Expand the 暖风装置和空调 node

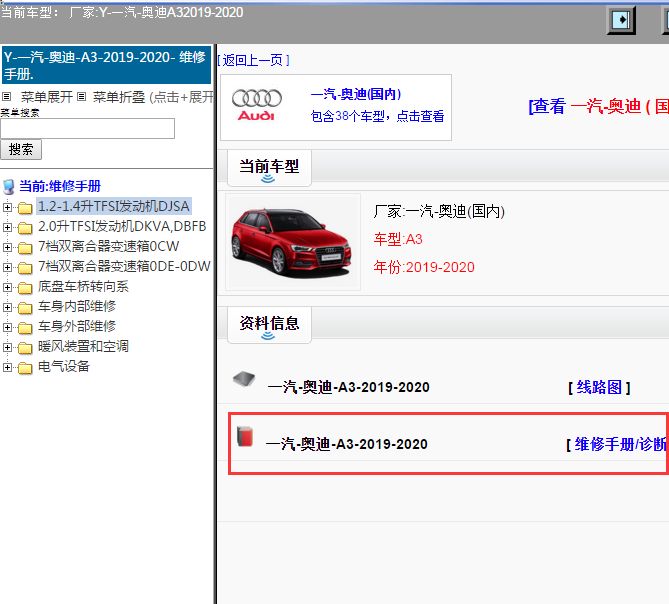(7, 347)
